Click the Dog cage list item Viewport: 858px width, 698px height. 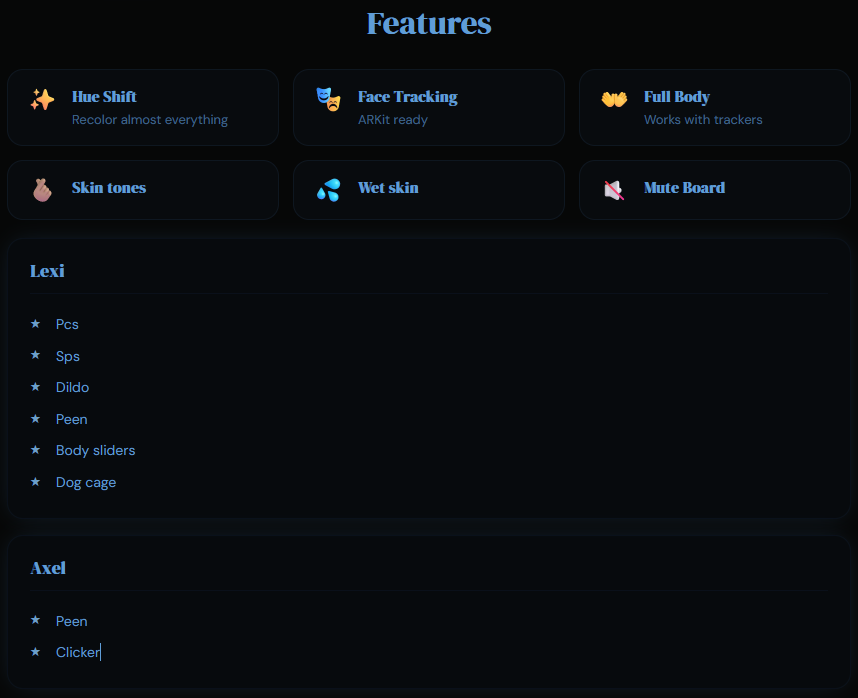click(x=86, y=482)
